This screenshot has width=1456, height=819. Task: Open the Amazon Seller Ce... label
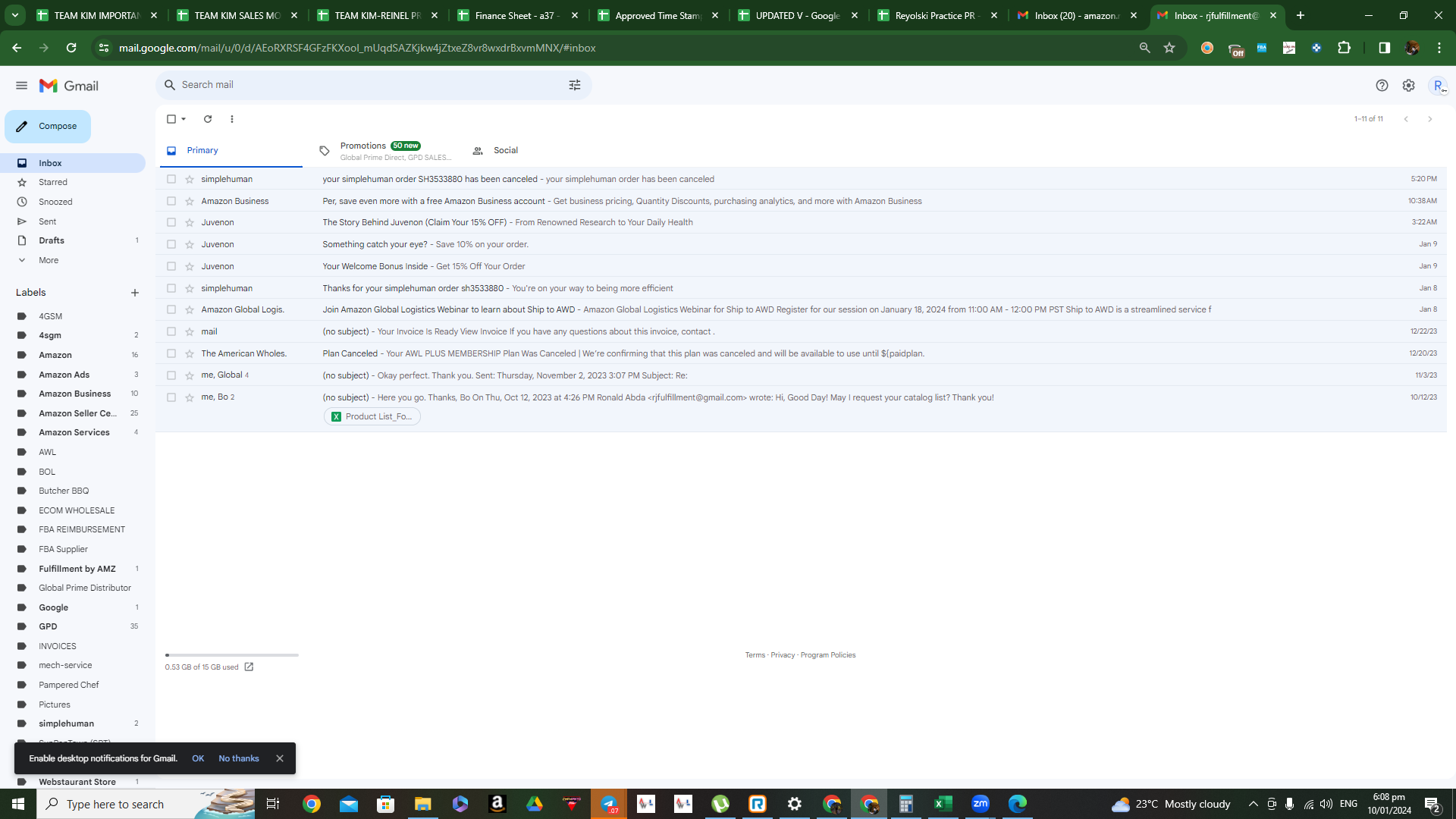tap(77, 413)
